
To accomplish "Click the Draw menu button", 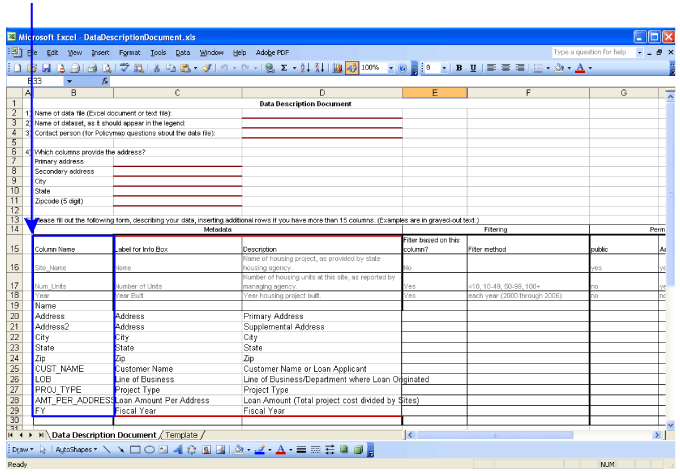I will [x=23, y=450].
